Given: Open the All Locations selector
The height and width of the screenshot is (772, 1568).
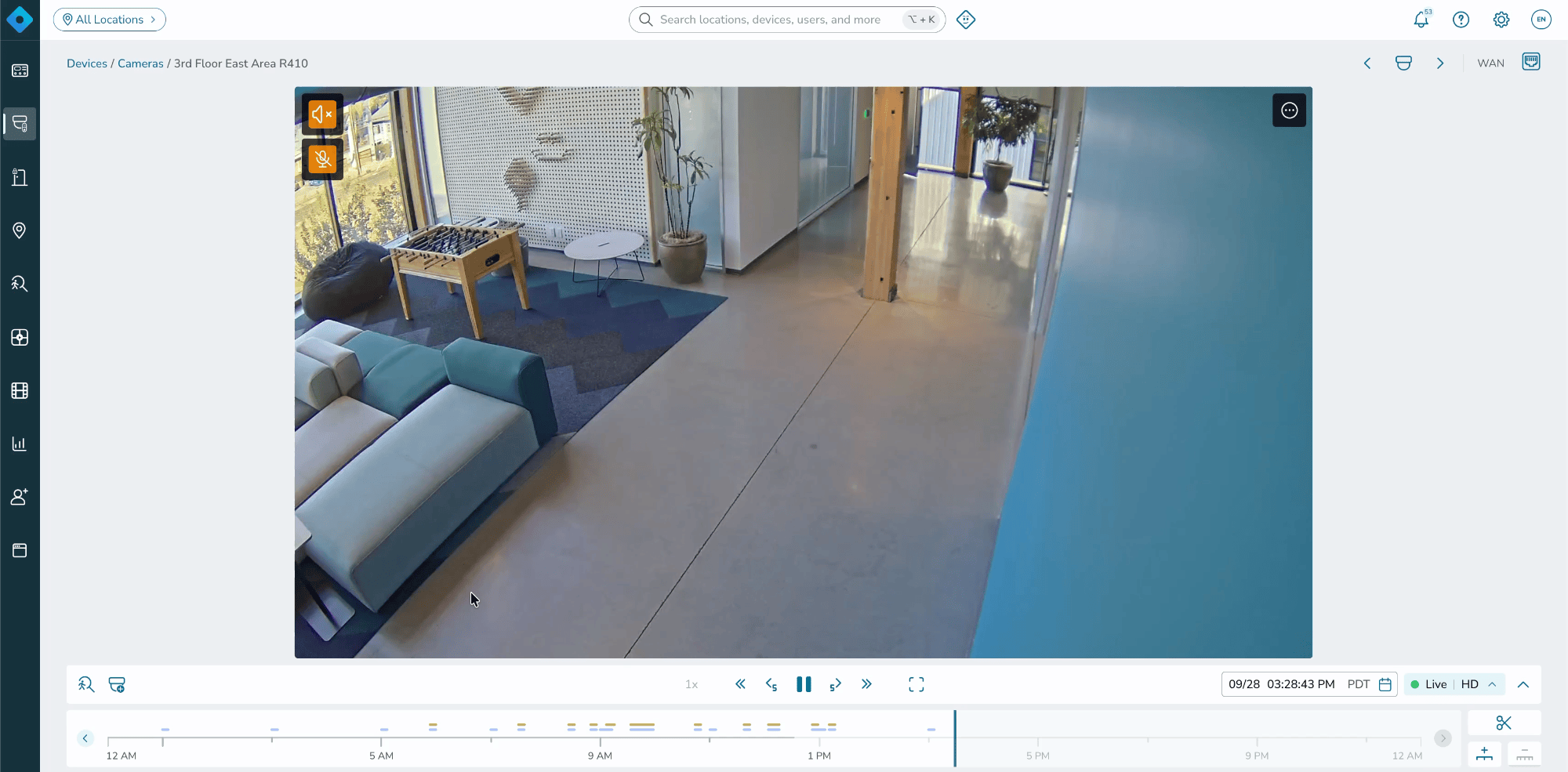Looking at the screenshot, I should coord(110,20).
